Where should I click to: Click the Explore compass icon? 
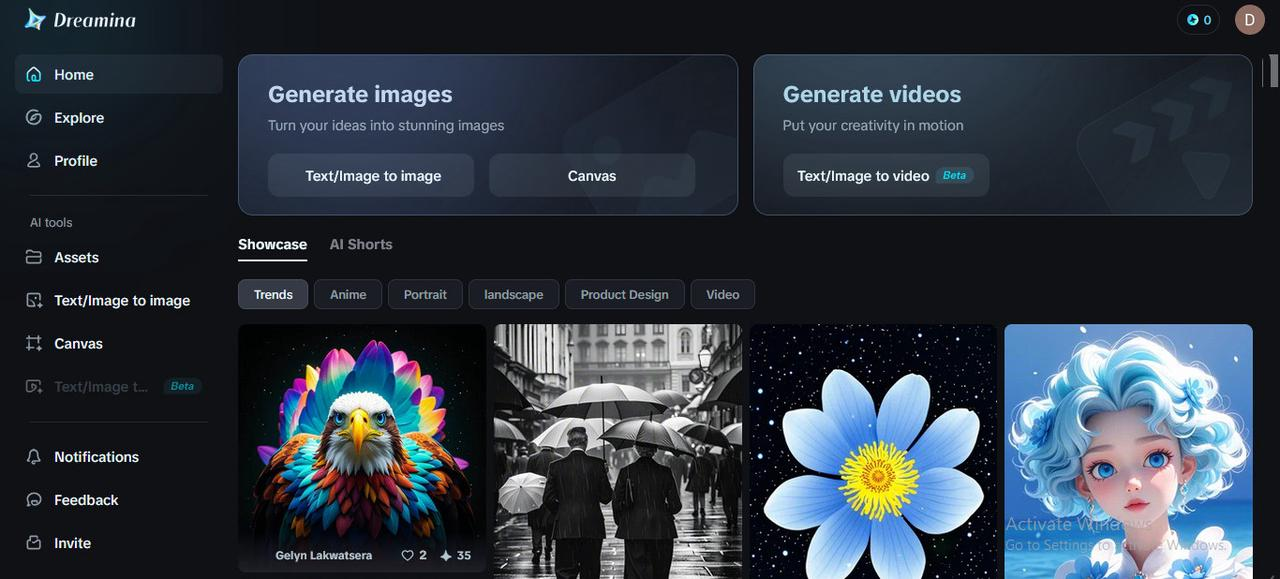34,117
